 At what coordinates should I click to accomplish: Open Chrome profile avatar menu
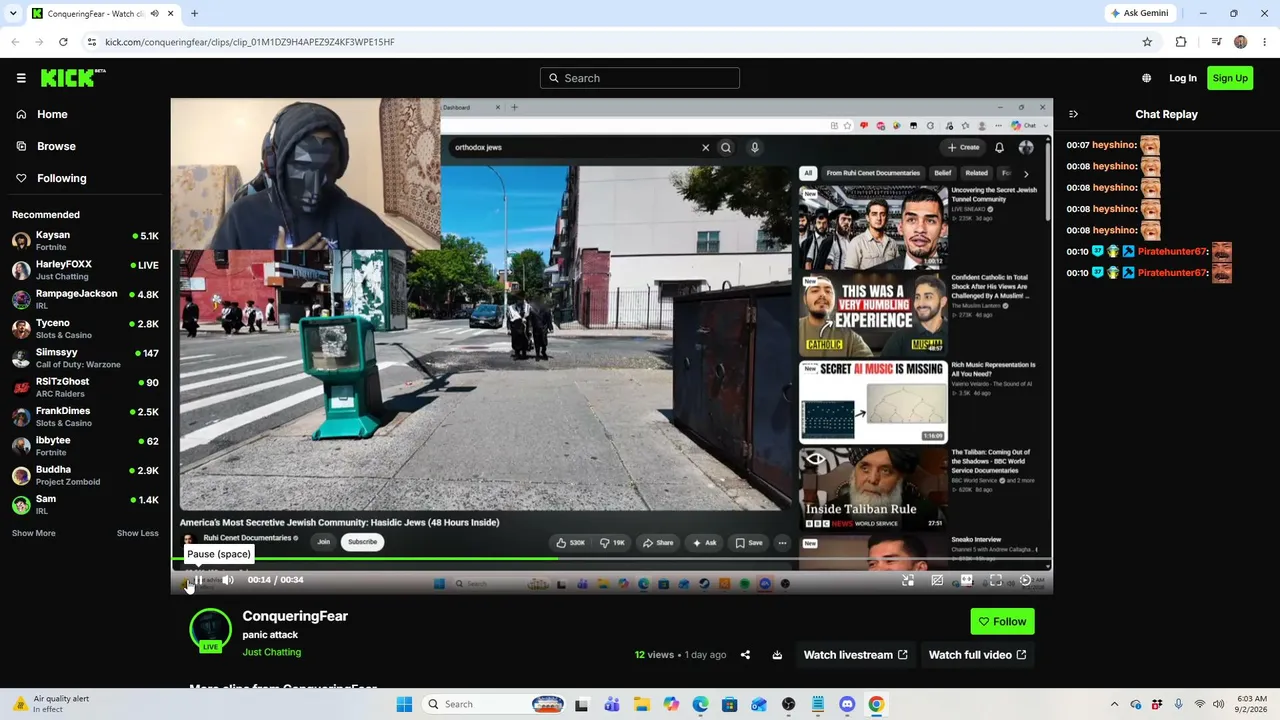(x=1241, y=42)
